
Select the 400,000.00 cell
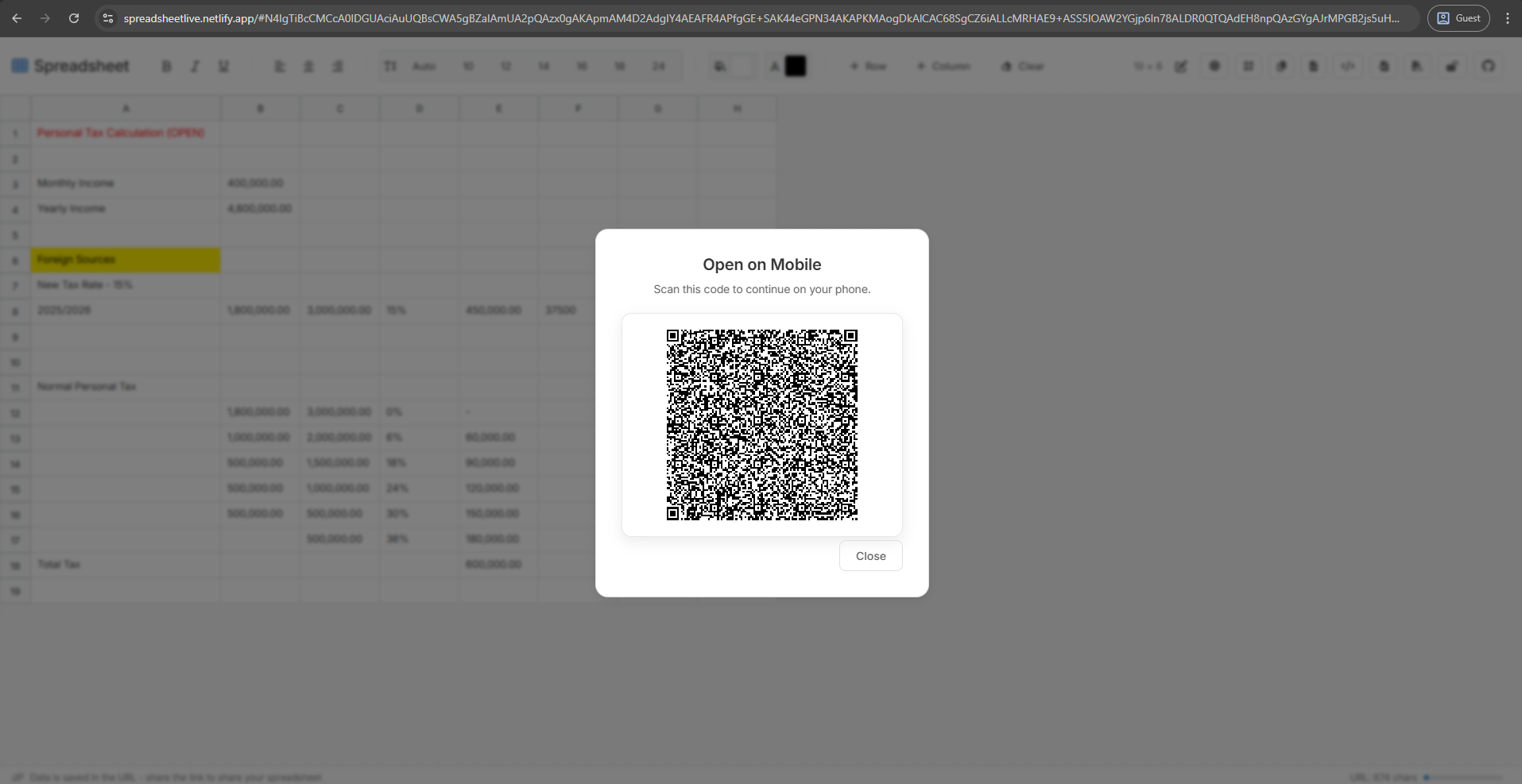click(x=260, y=183)
